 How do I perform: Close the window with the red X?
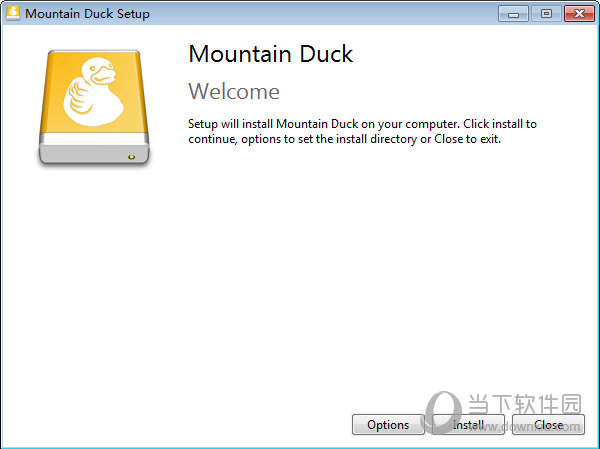[x=579, y=14]
